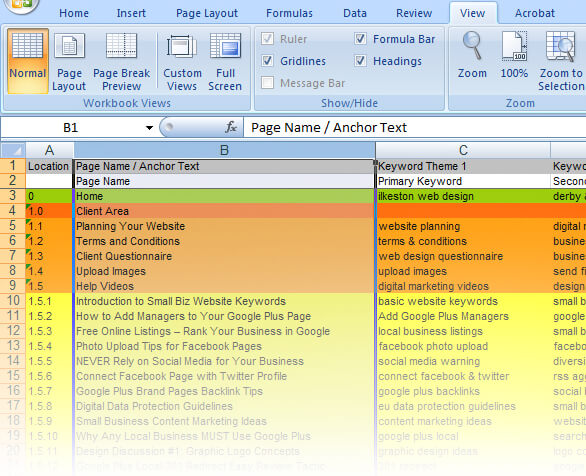Click the Office button orb

click(22, 4)
